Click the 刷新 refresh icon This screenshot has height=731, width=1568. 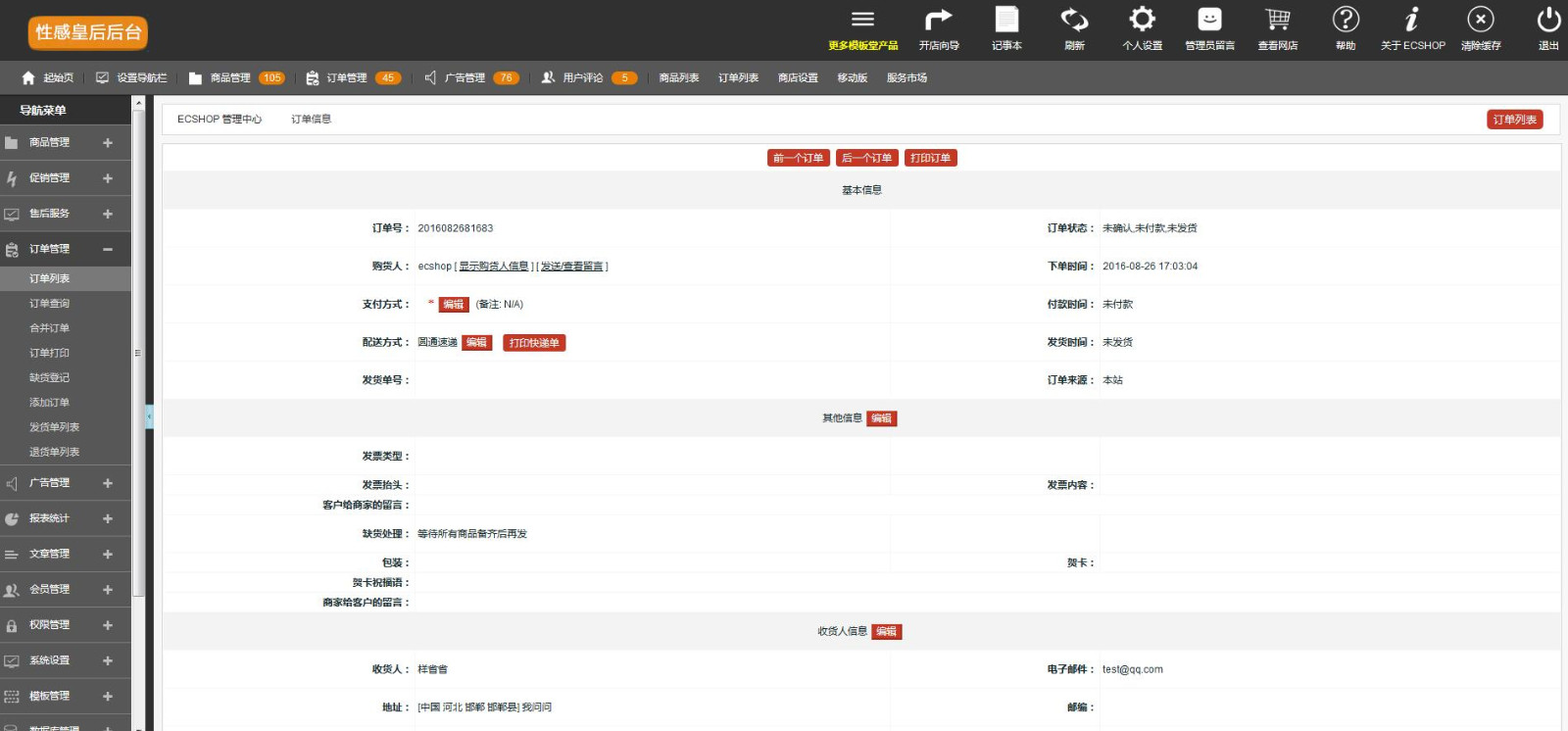tap(1074, 21)
